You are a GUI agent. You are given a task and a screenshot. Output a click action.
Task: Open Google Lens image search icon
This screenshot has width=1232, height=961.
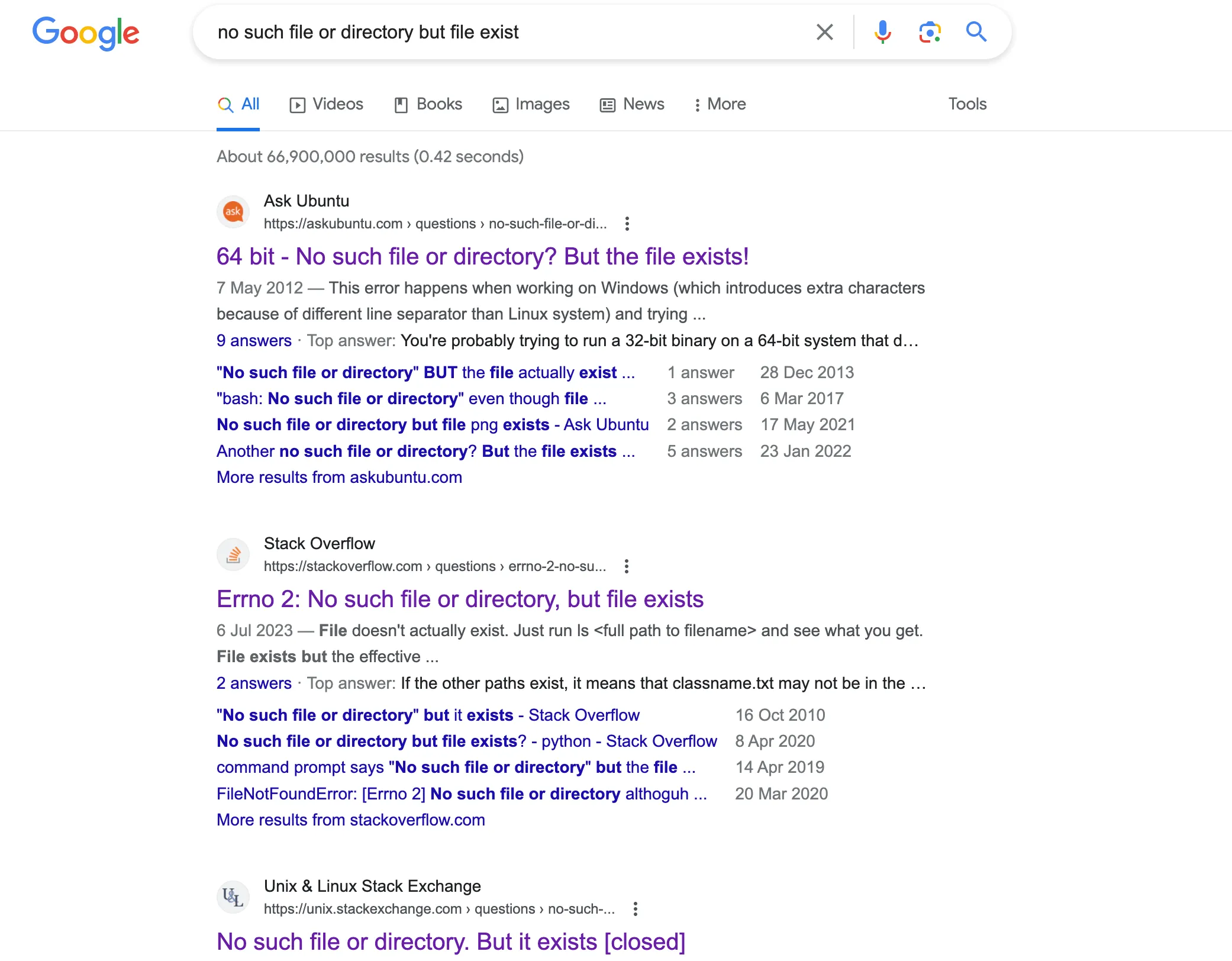(x=929, y=33)
